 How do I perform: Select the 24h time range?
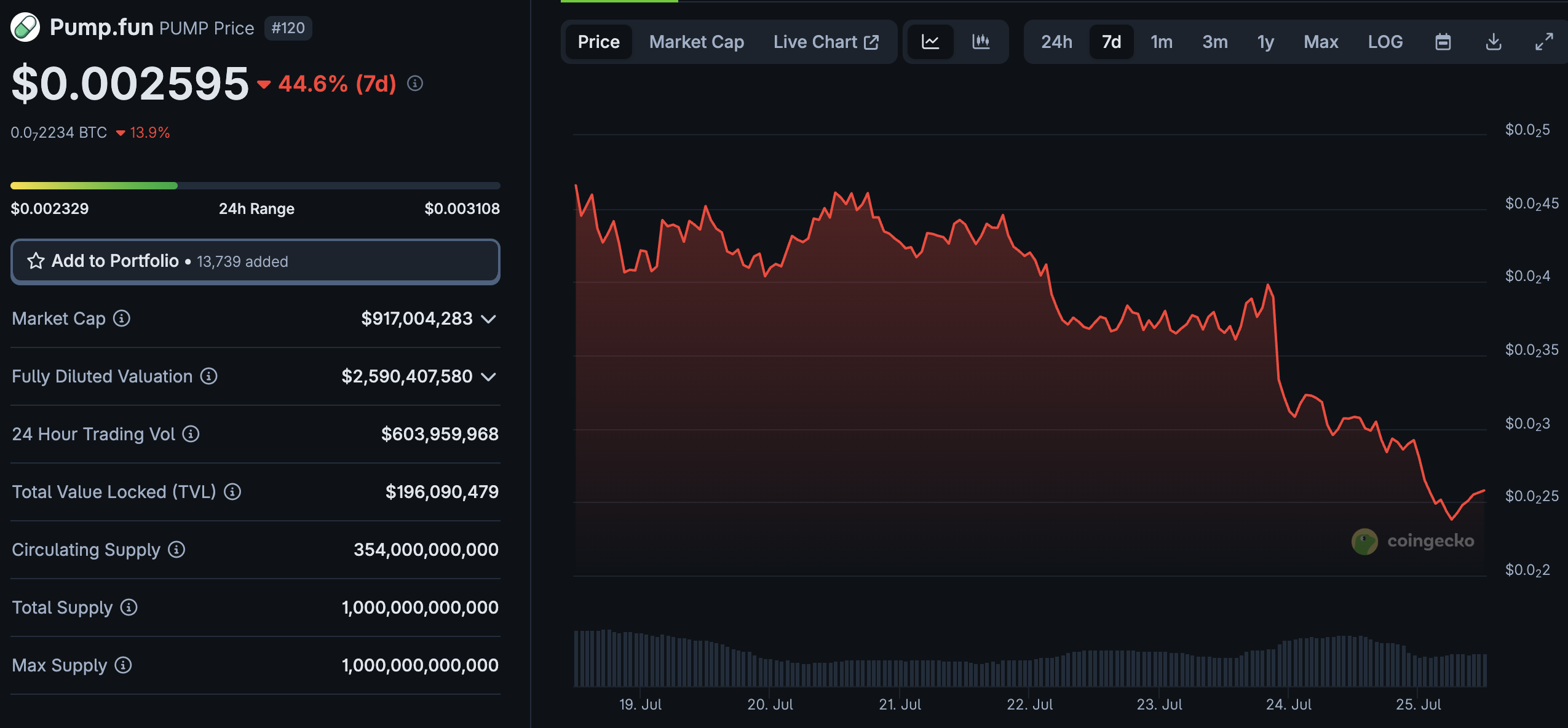1056,42
